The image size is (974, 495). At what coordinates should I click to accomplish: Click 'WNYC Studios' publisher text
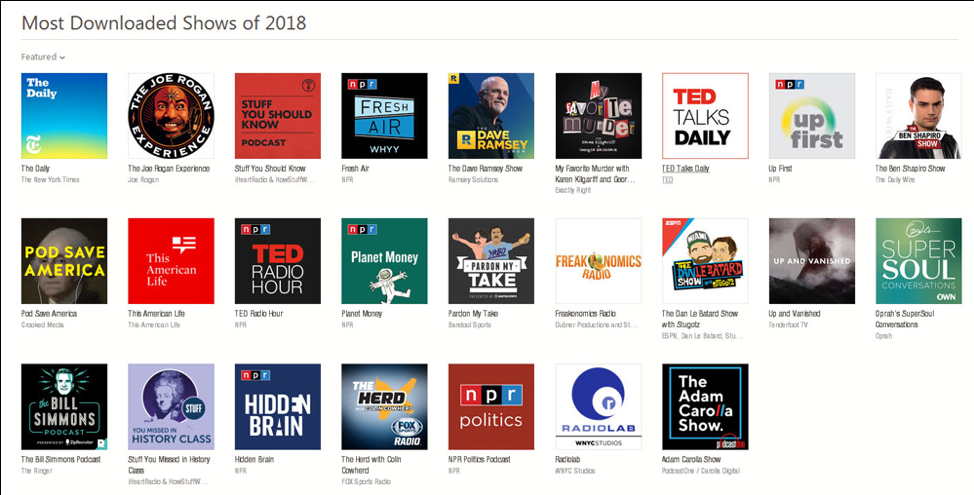click(575, 471)
